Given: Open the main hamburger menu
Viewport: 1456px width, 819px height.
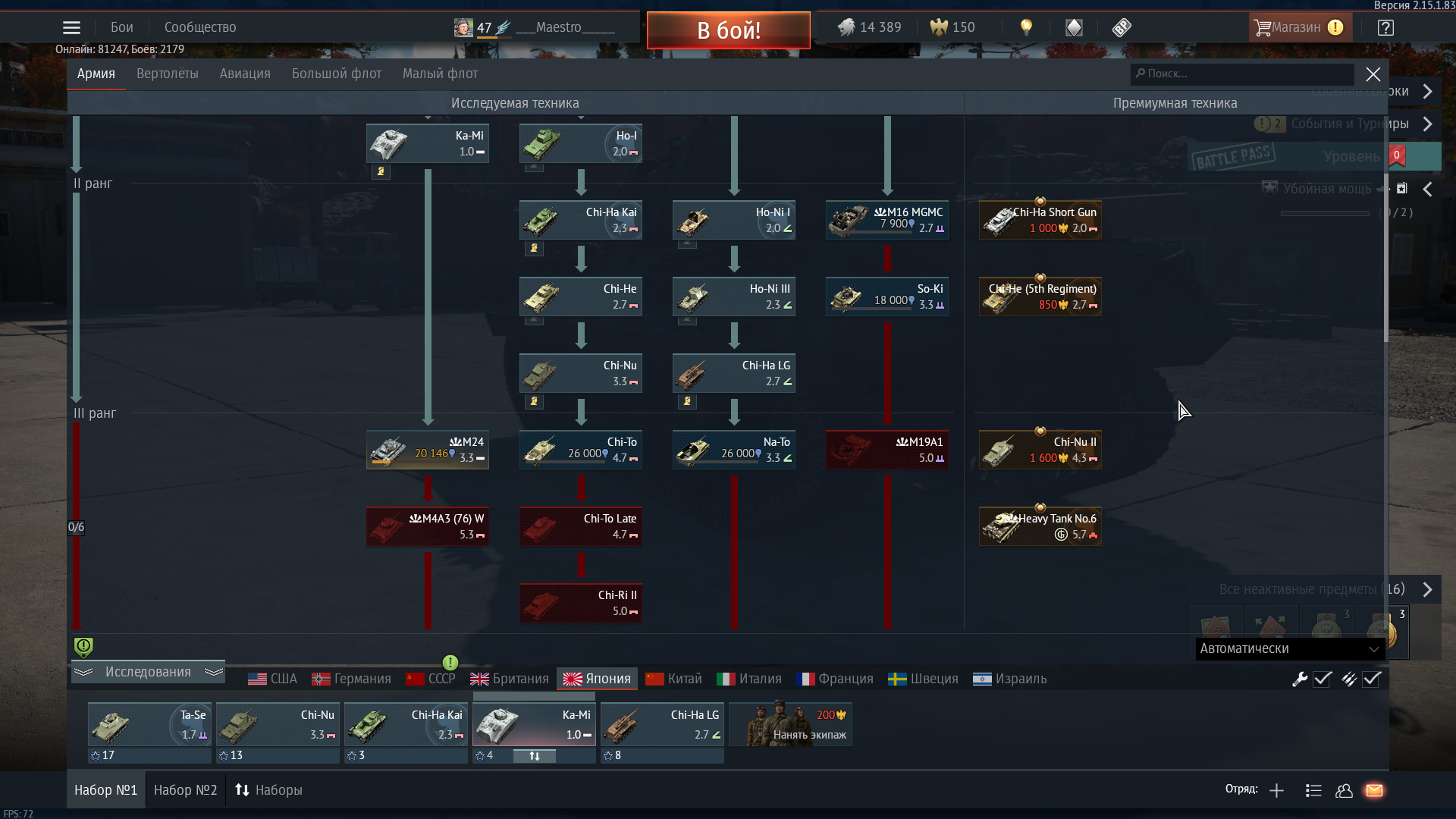Looking at the screenshot, I should 71,27.
